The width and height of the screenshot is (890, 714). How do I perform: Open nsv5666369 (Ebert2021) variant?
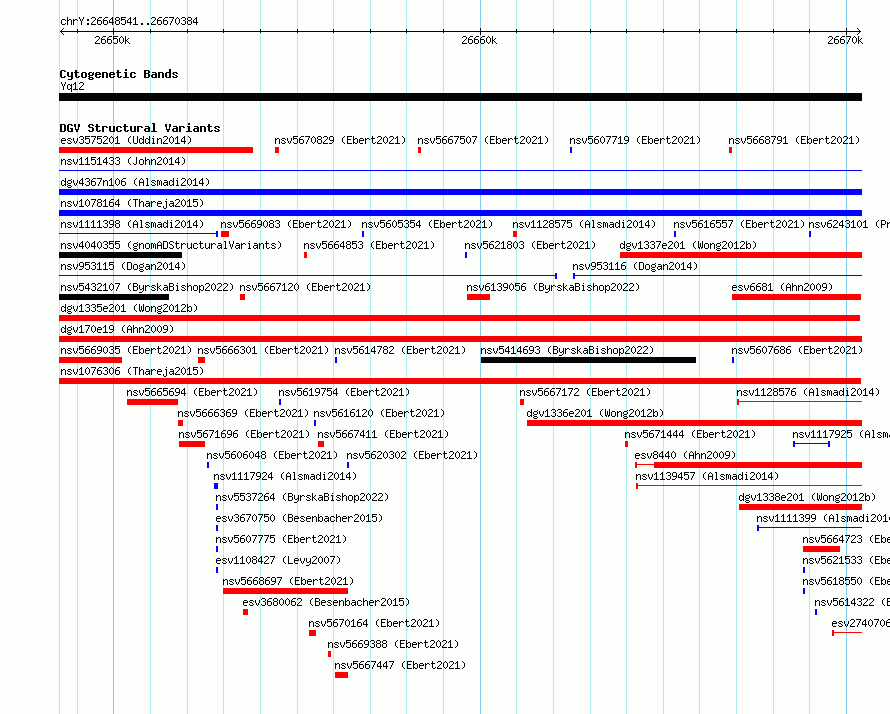[x=244, y=413]
